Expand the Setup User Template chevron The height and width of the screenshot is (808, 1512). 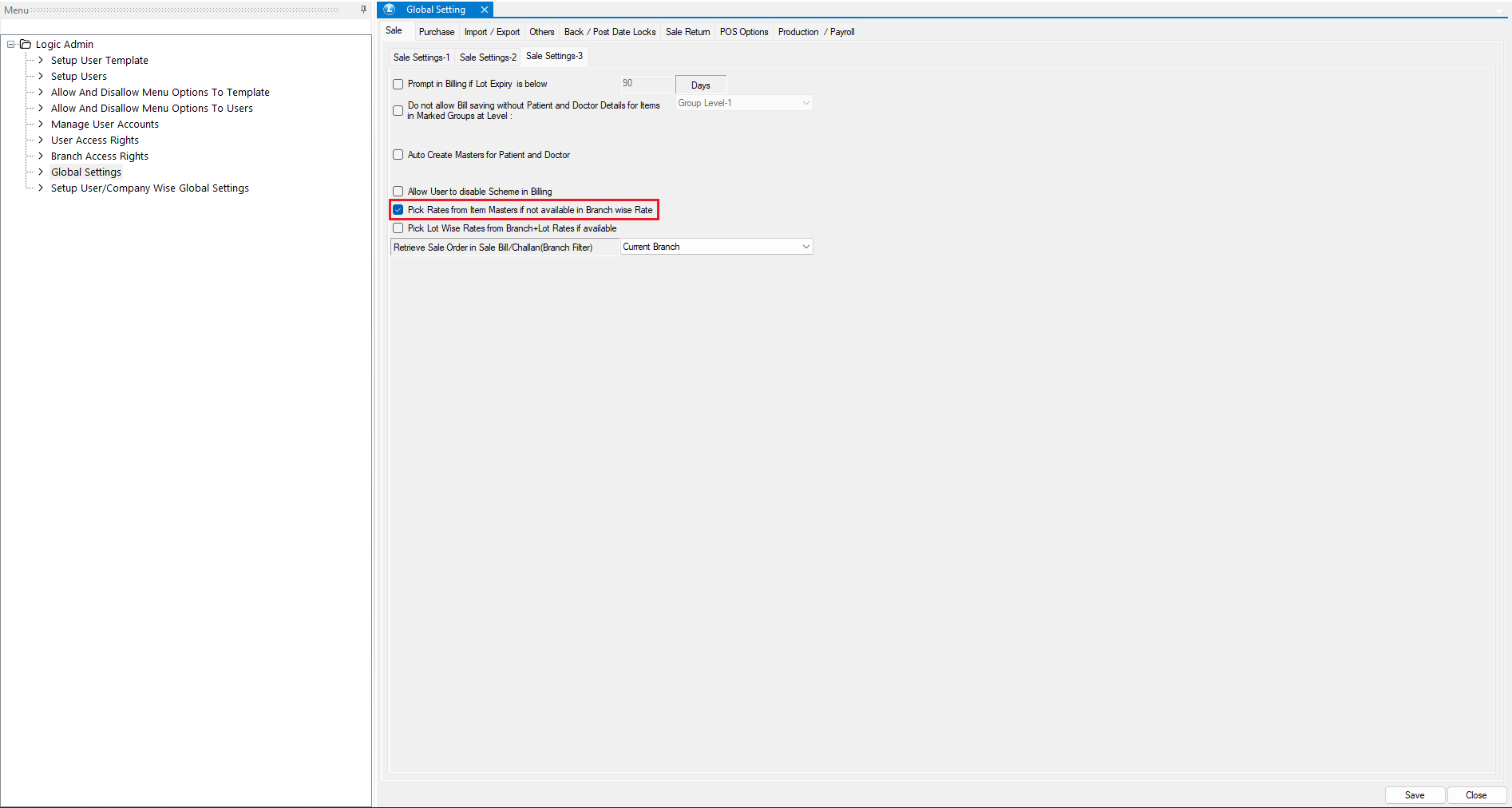41,61
